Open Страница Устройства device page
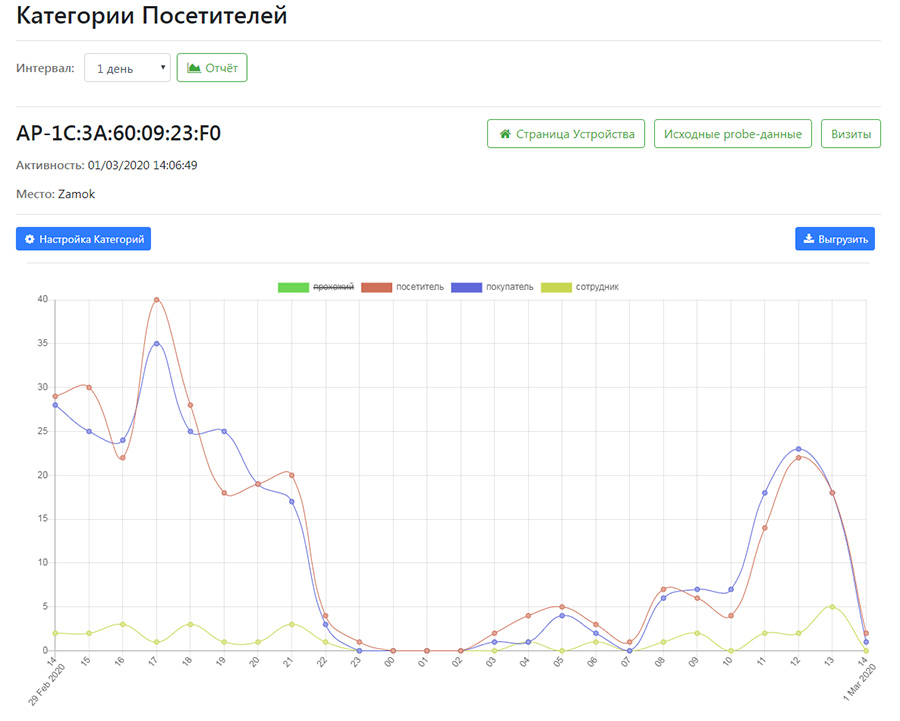This screenshot has height=721, width=900. click(566, 134)
